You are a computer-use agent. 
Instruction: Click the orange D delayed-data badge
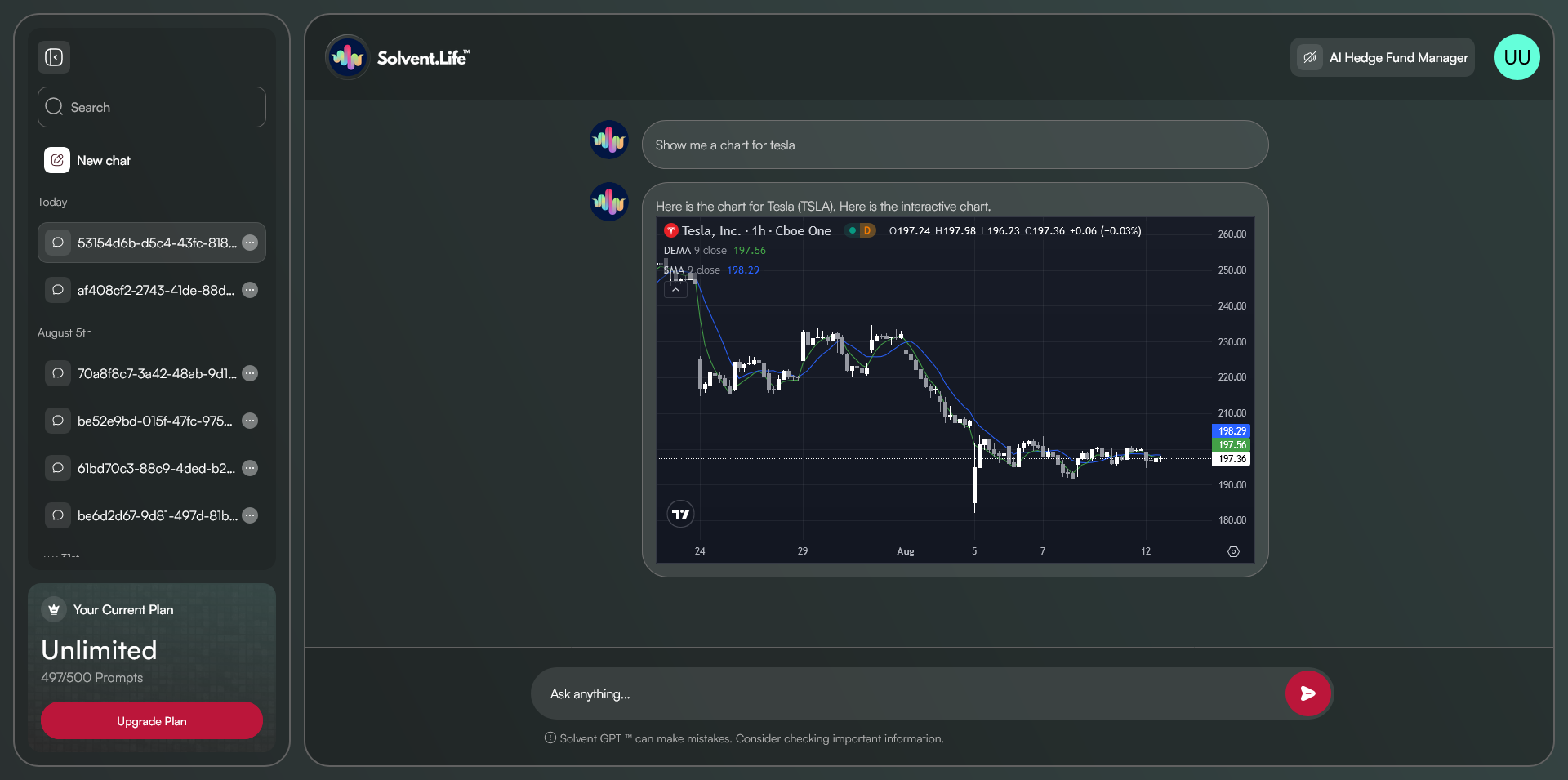coord(867,231)
